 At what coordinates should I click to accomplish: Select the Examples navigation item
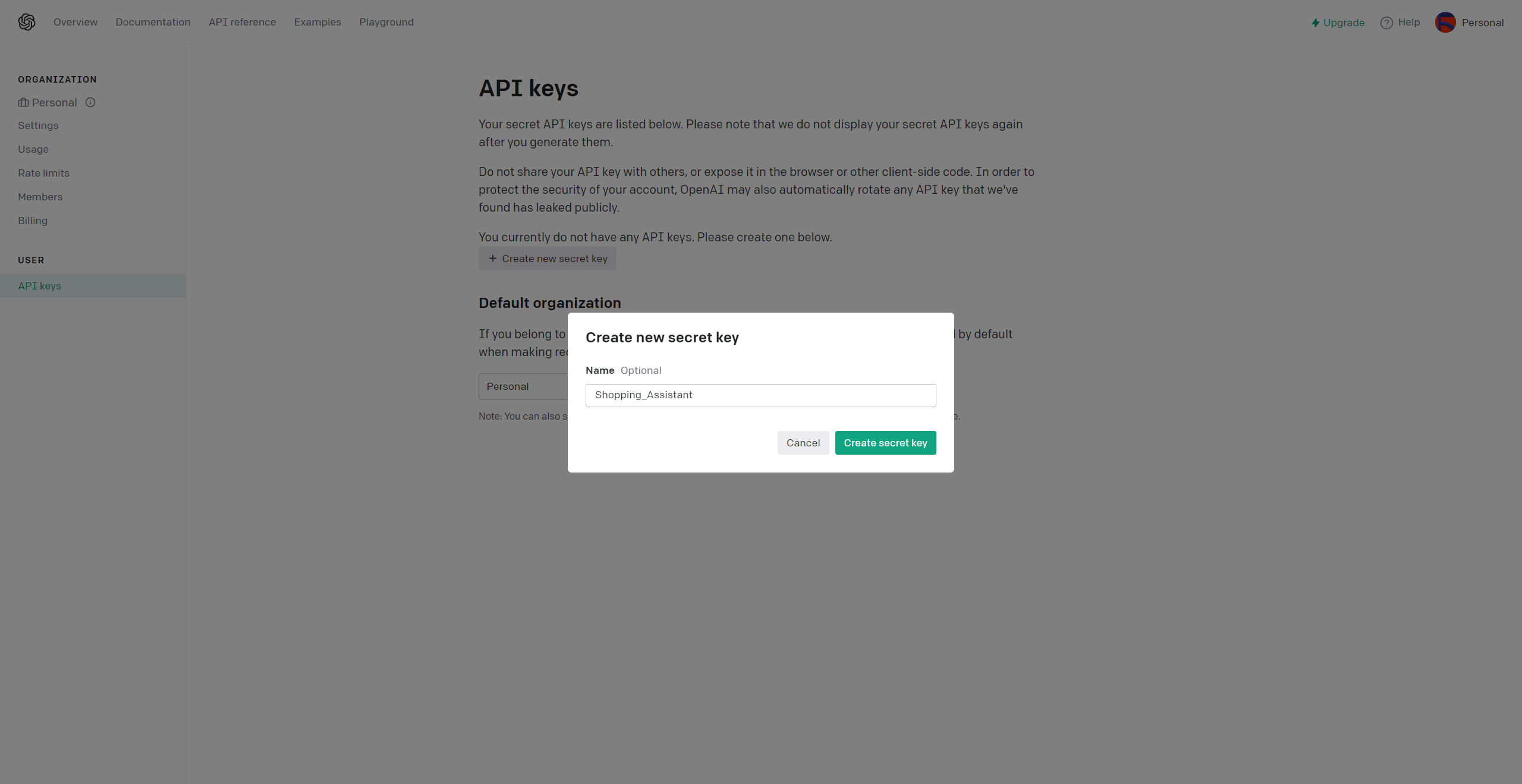pyautogui.click(x=317, y=21)
